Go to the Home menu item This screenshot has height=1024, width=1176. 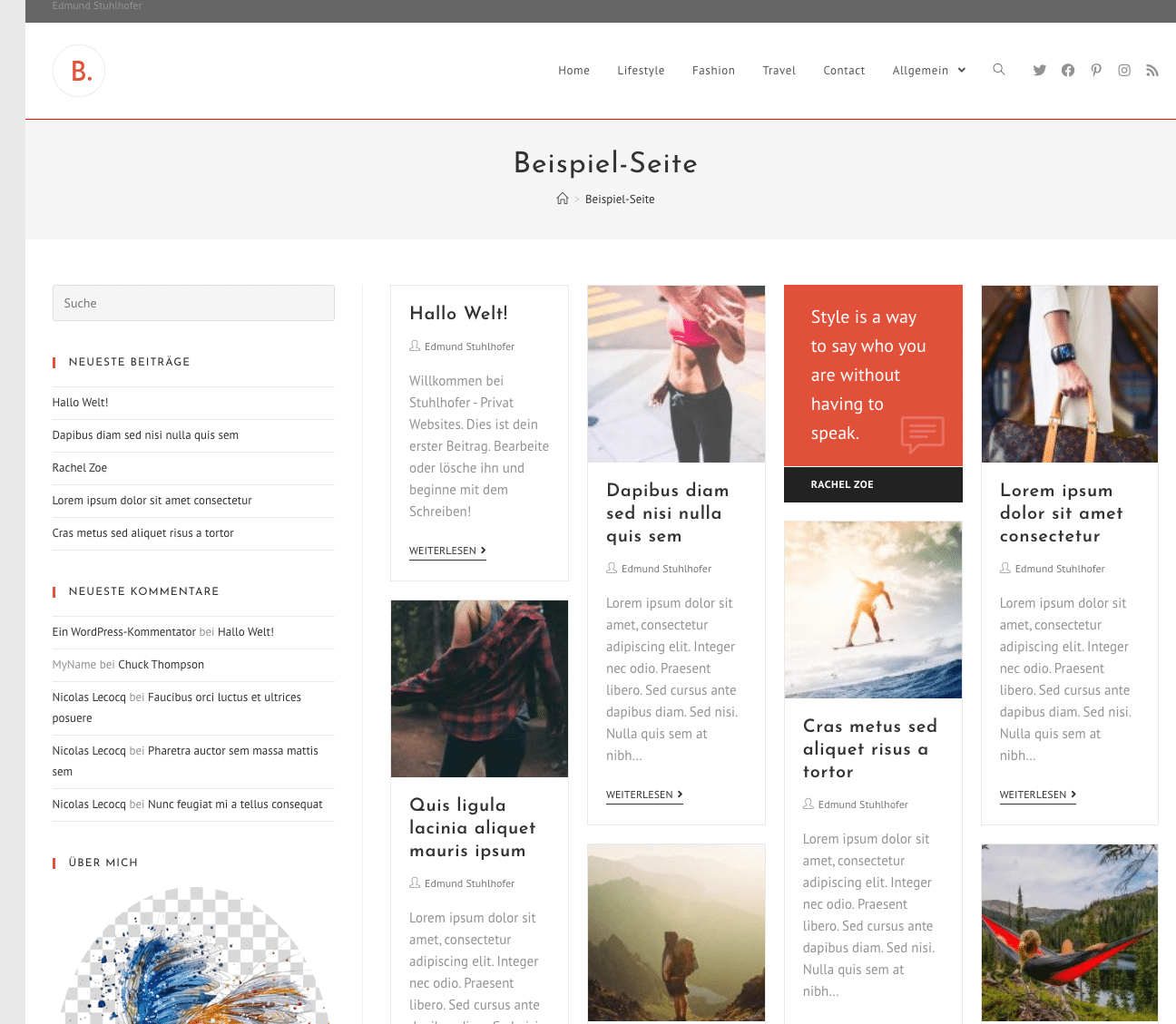573,71
